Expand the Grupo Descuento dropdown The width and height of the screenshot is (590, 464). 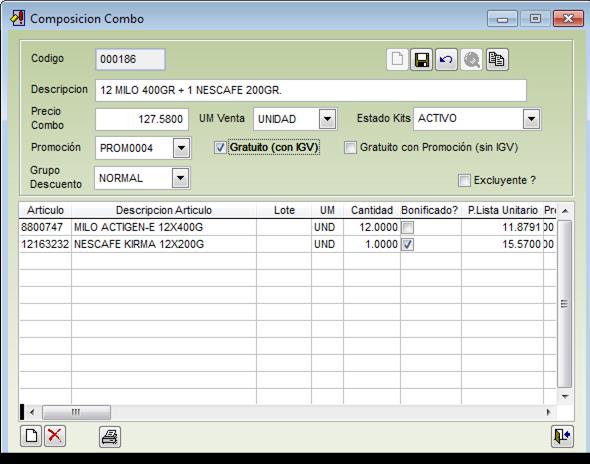click(181, 178)
